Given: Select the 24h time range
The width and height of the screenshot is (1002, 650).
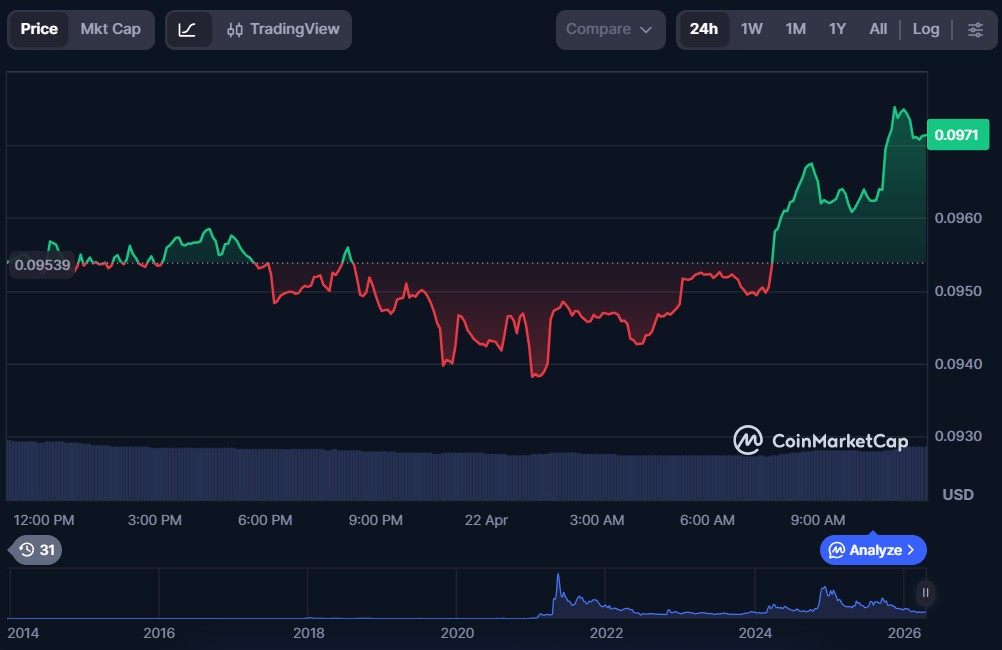Looking at the screenshot, I should click(x=703, y=29).
